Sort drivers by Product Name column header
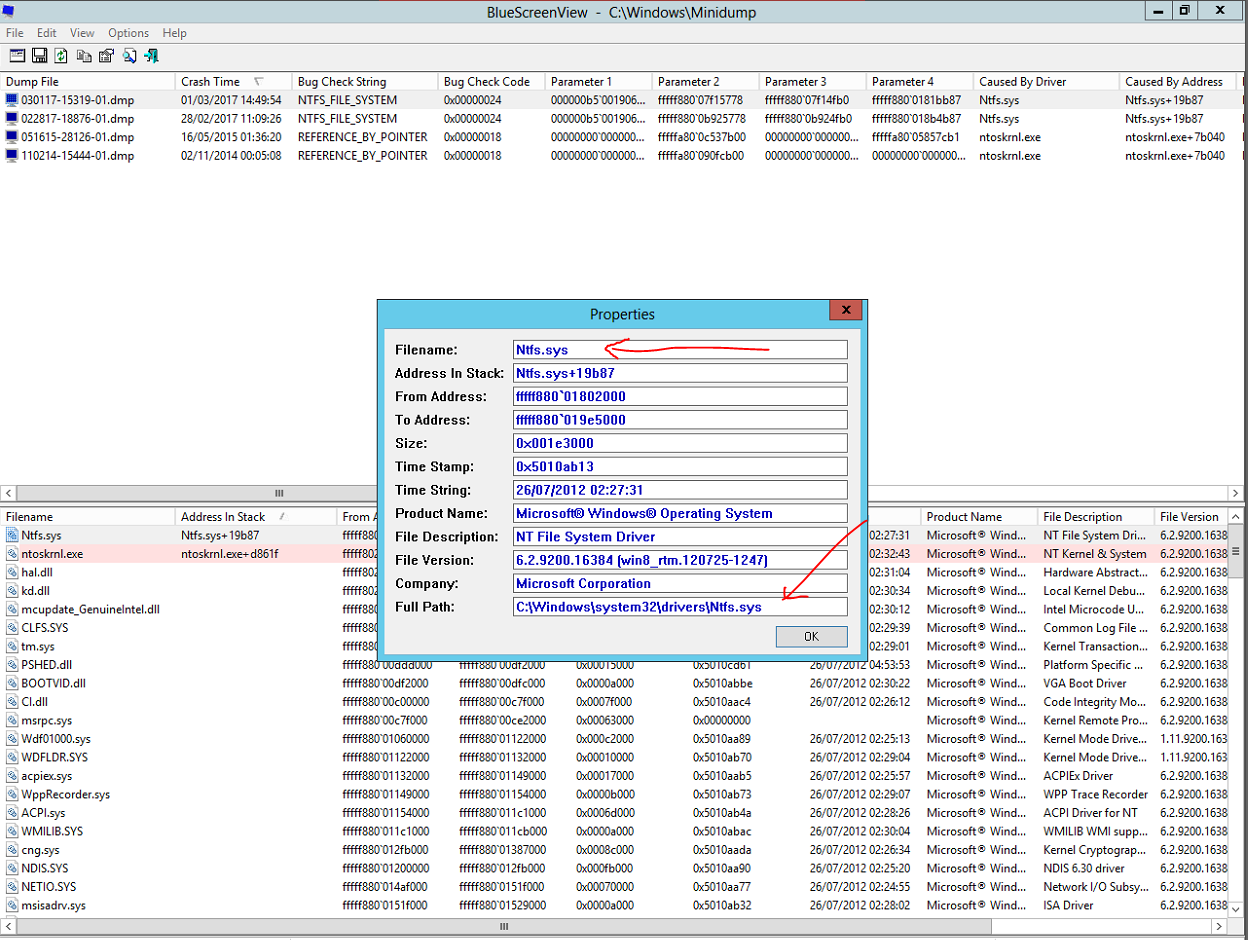The height and width of the screenshot is (940, 1248). point(978,517)
